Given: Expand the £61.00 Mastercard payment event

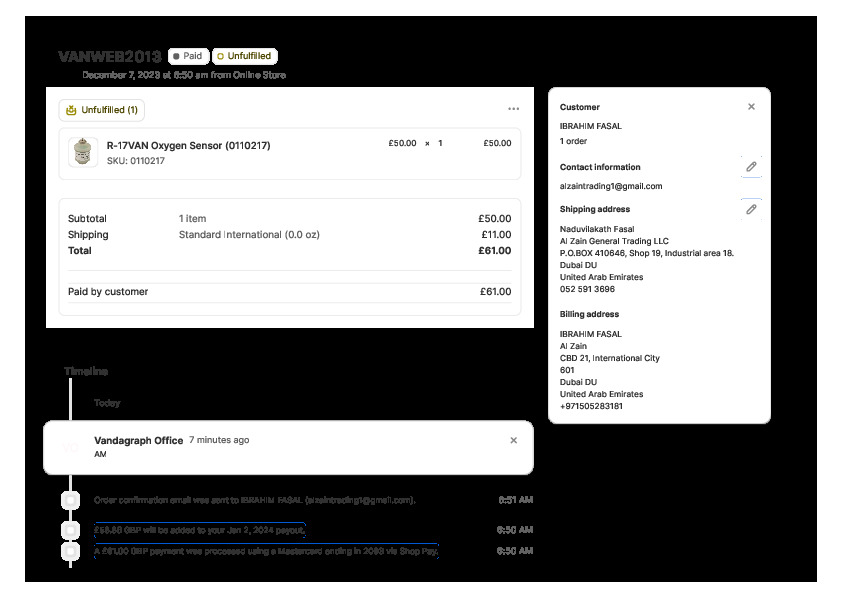Looking at the screenshot, I should (x=266, y=551).
